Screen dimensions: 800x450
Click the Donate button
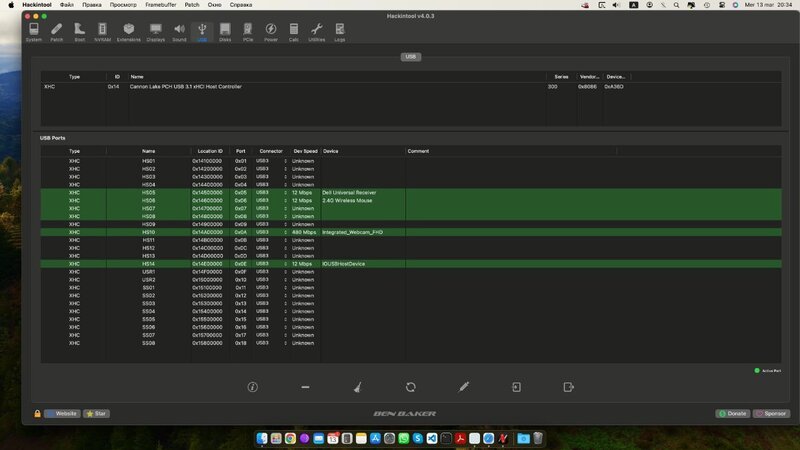[x=733, y=413]
